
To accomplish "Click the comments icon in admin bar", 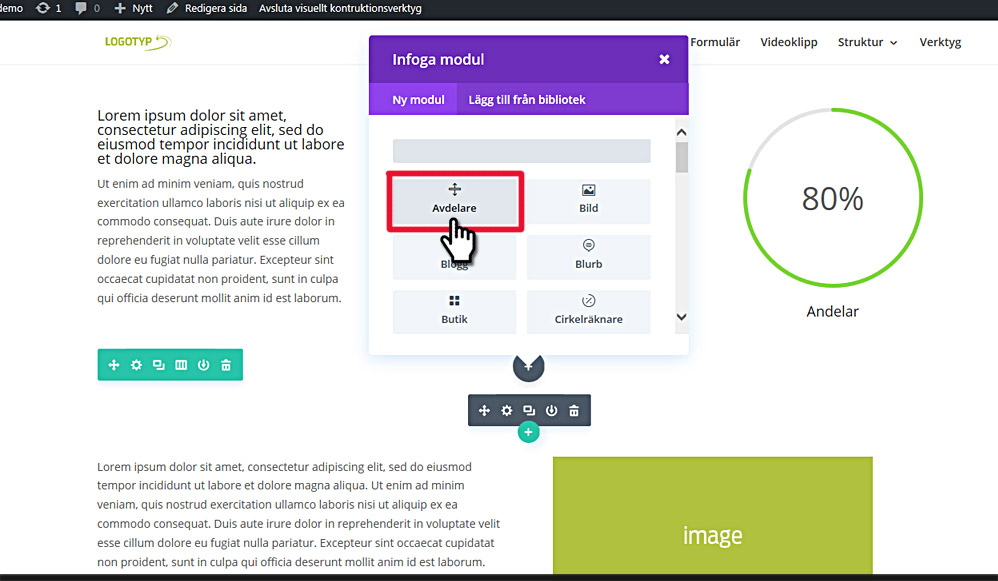I will tap(87, 8).
